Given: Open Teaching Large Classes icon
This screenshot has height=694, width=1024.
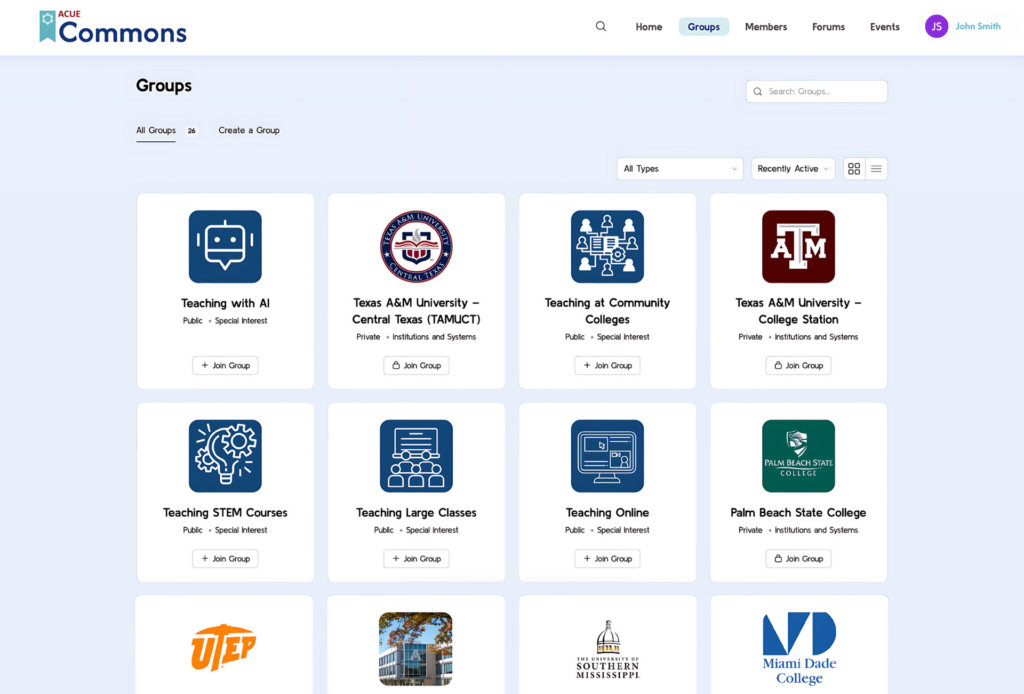Looking at the screenshot, I should (416, 456).
